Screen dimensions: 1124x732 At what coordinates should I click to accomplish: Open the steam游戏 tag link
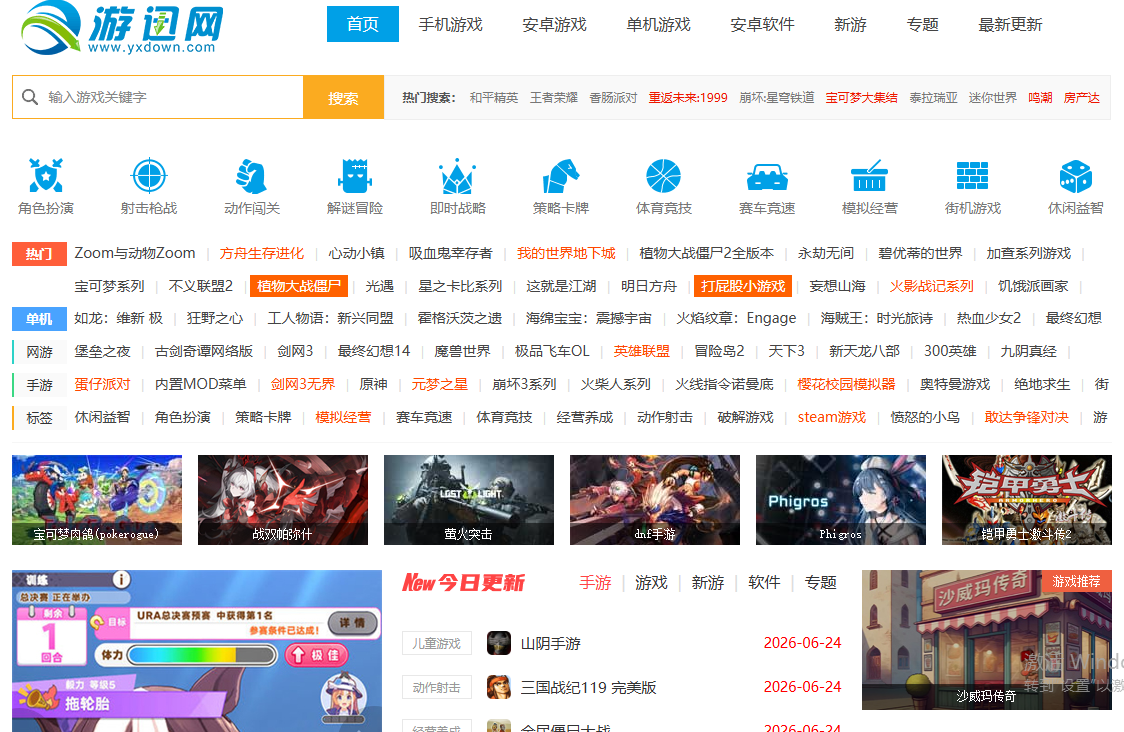(832, 417)
